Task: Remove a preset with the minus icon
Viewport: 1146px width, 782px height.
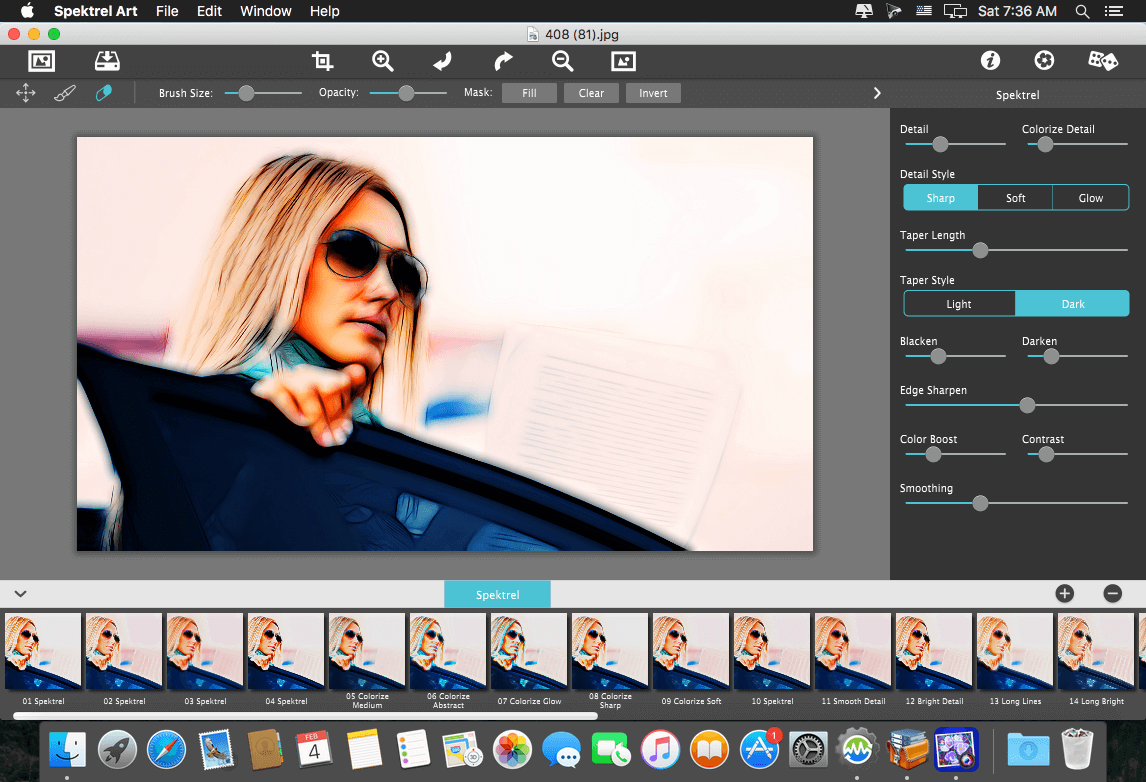Action: click(1112, 593)
